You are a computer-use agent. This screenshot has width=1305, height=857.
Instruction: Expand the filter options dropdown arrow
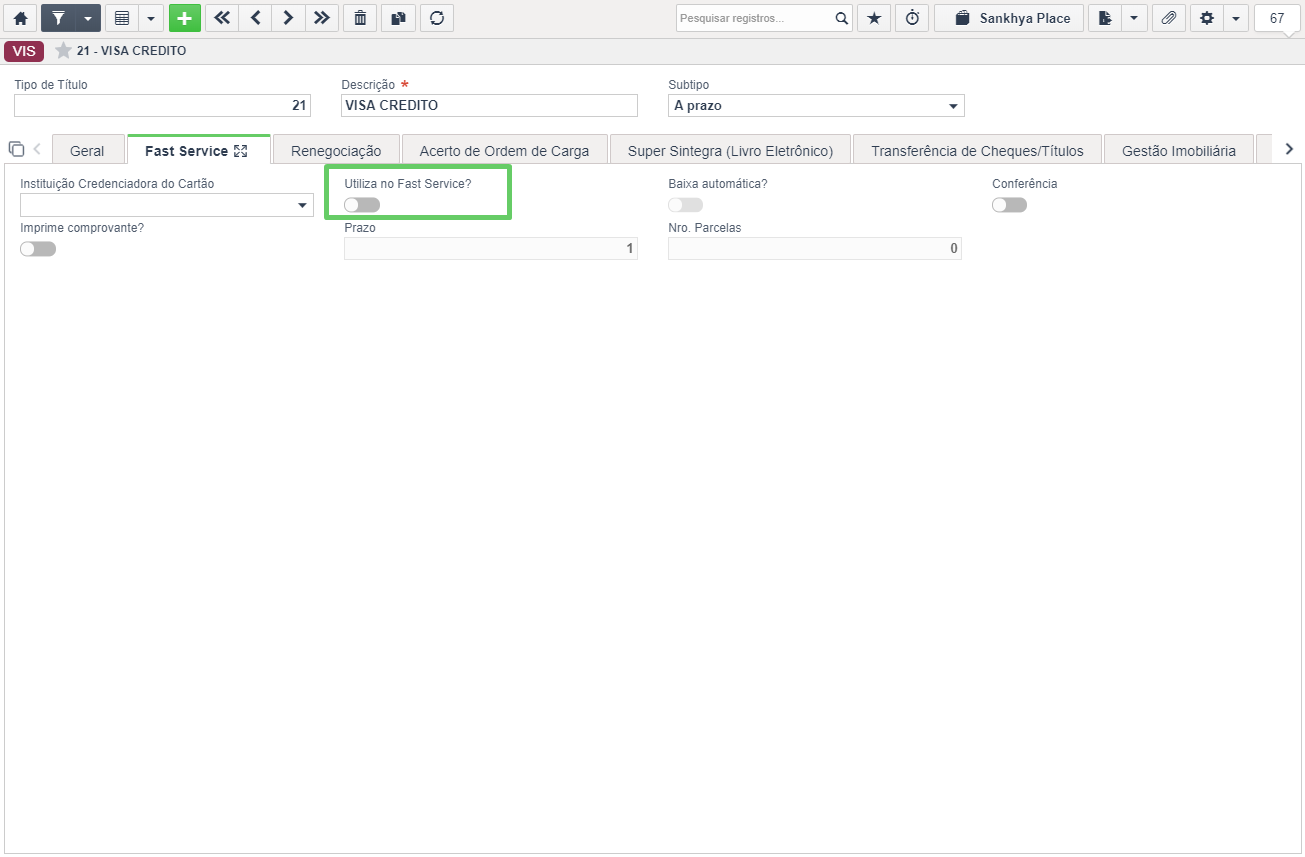88,18
